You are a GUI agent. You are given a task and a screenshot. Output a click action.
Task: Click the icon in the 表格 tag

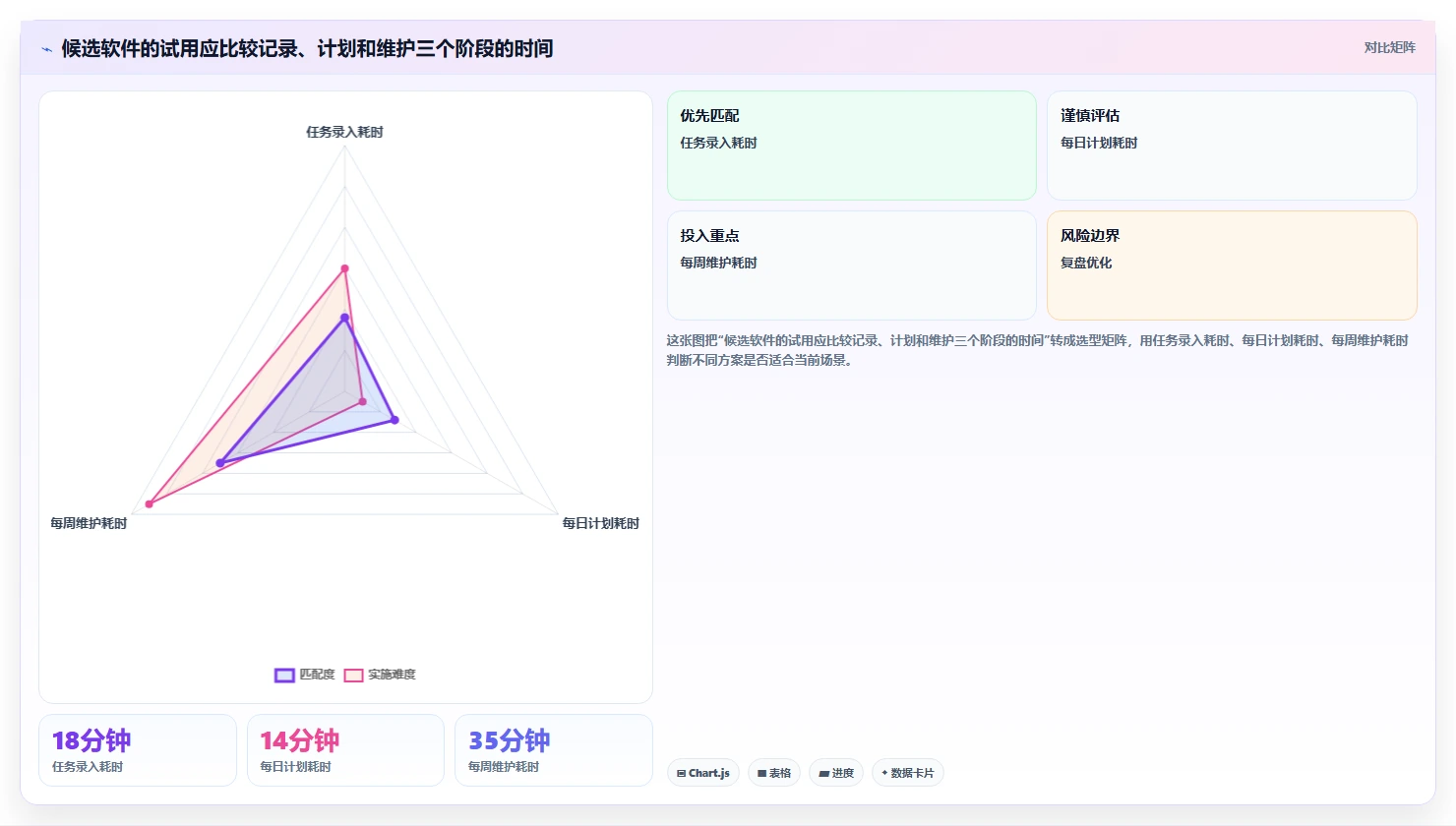tap(761, 774)
